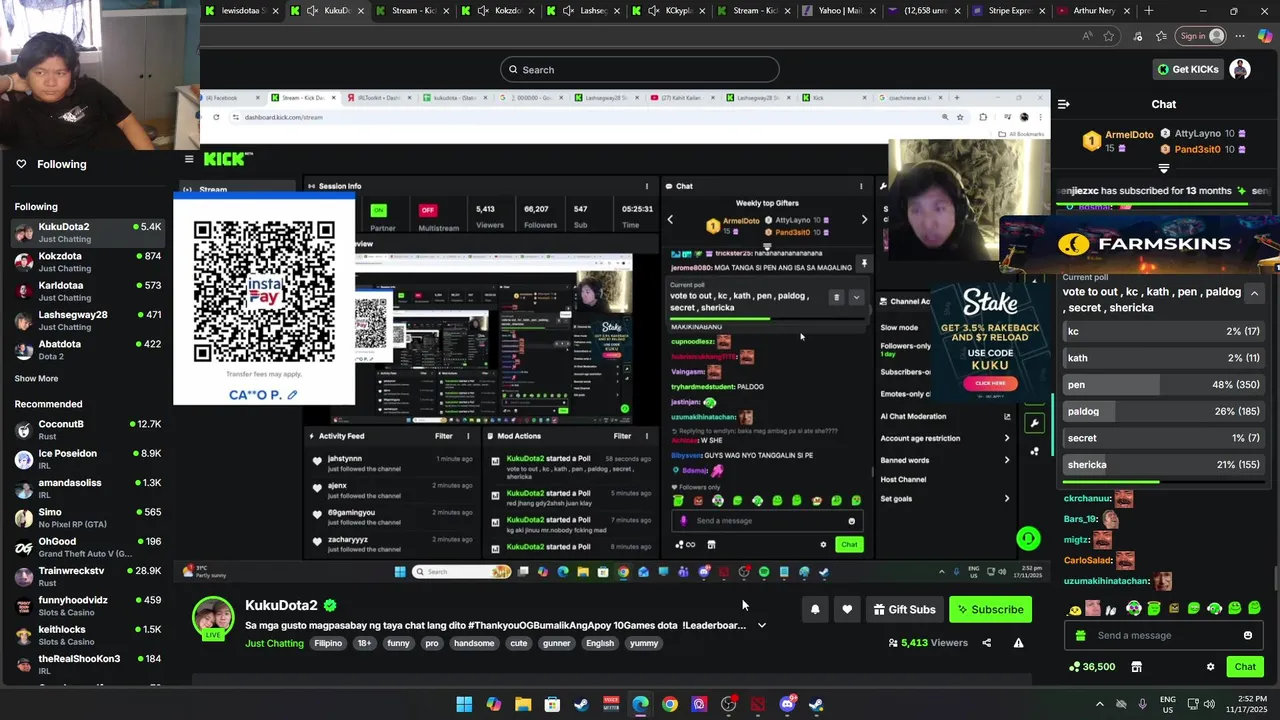Click the share stream icon near viewers count
Screen dimensions: 1280x720
(987, 643)
